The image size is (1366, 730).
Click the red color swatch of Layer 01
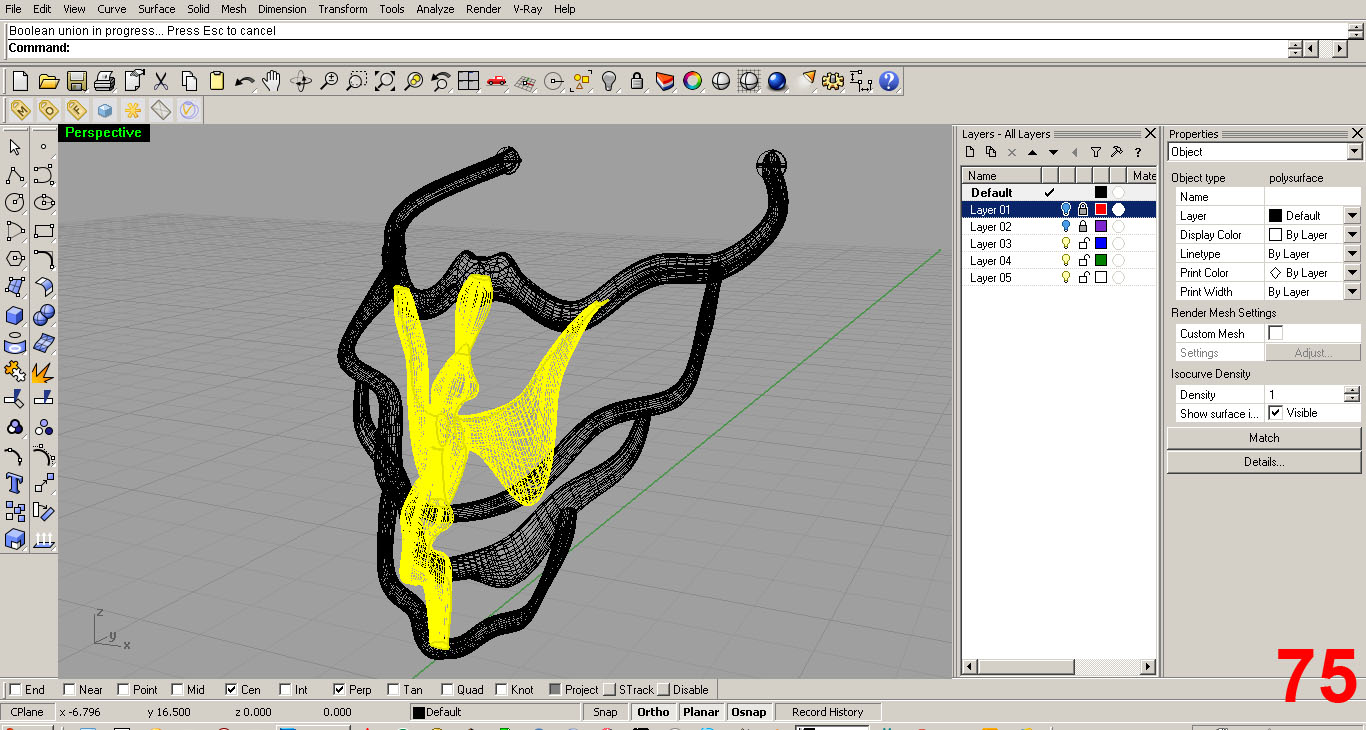(x=1101, y=209)
